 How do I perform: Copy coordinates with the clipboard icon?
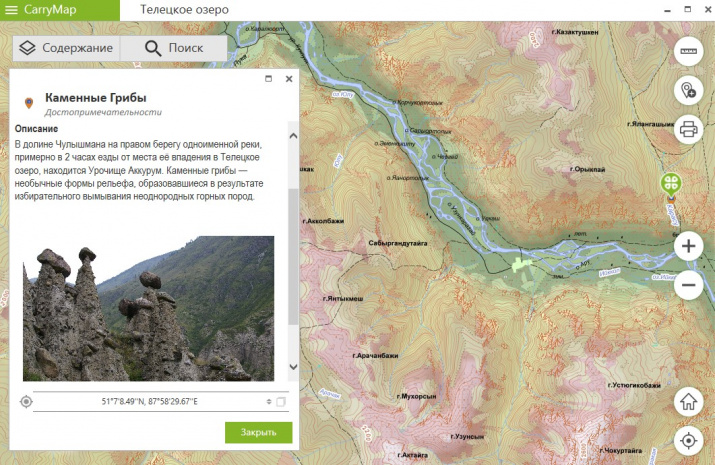(x=281, y=402)
